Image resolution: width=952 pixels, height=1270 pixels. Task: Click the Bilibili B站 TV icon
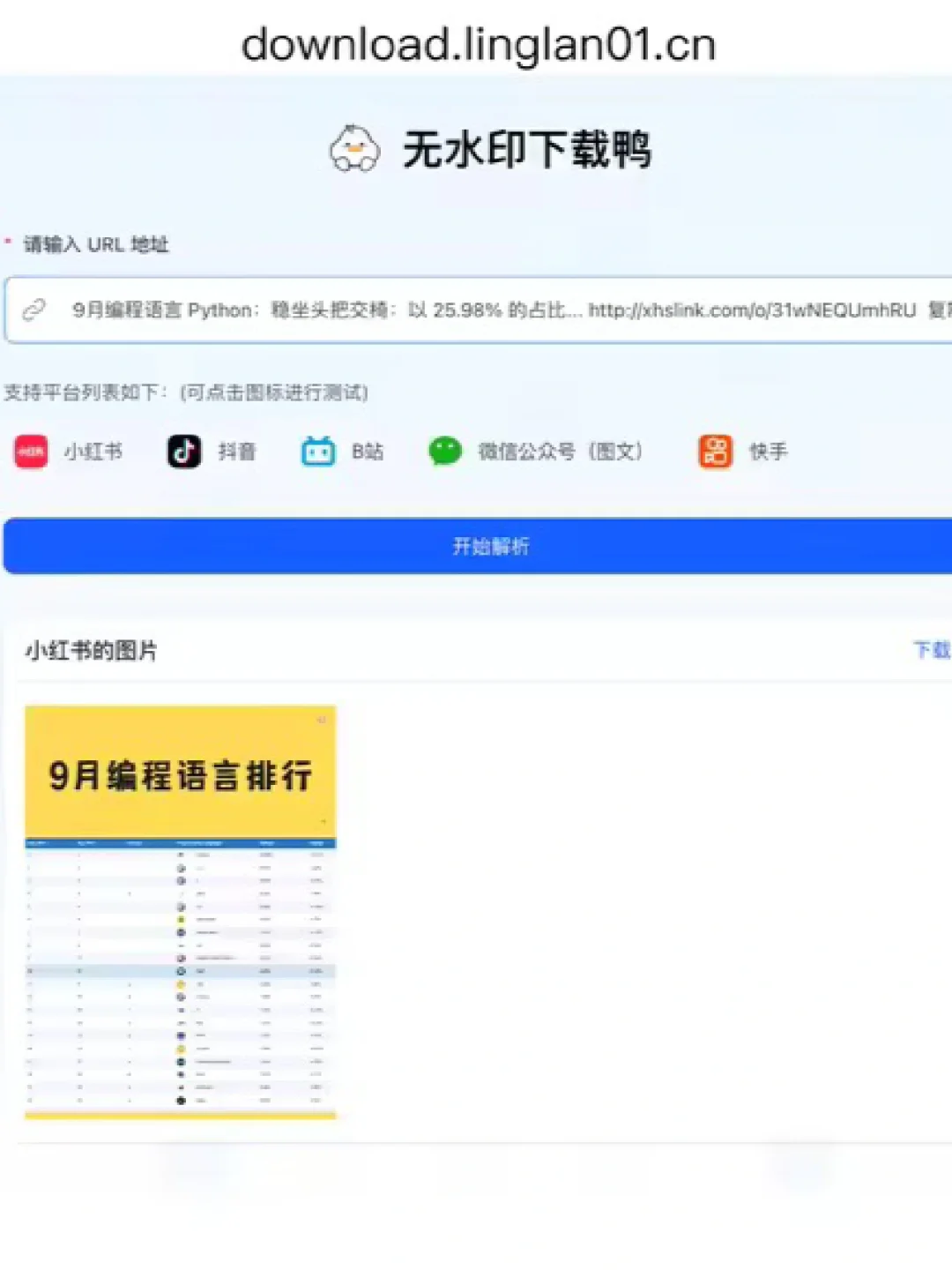(316, 452)
